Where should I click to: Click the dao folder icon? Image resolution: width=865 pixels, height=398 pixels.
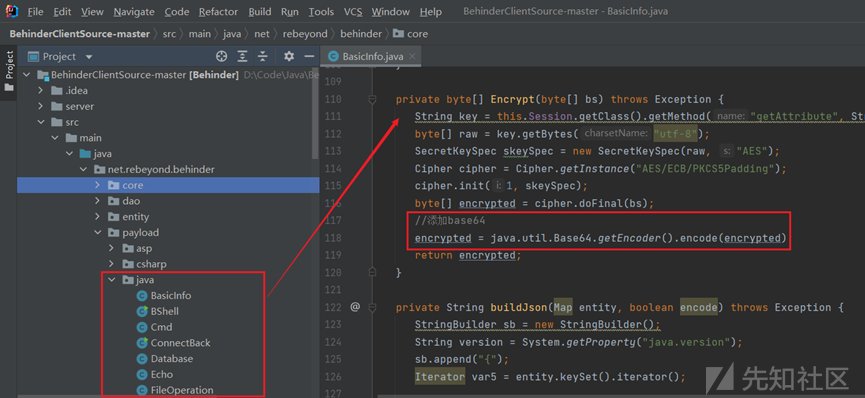point(114,201)
